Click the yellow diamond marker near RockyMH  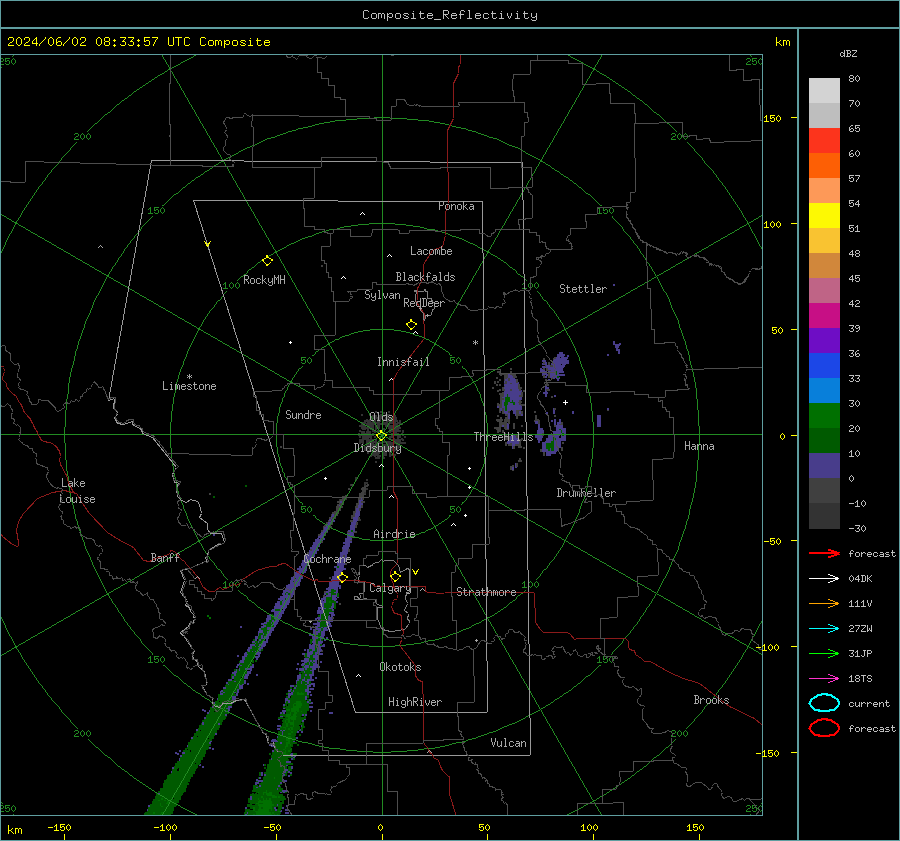coord(267,261)
